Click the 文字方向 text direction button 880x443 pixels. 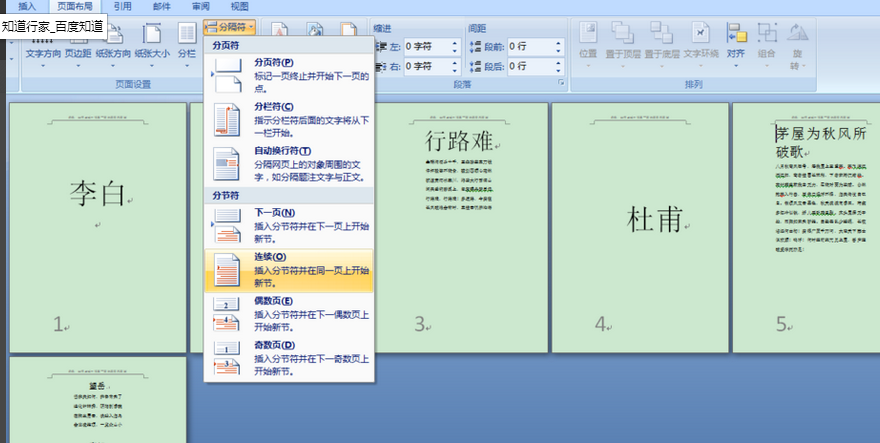coord(43,54)
